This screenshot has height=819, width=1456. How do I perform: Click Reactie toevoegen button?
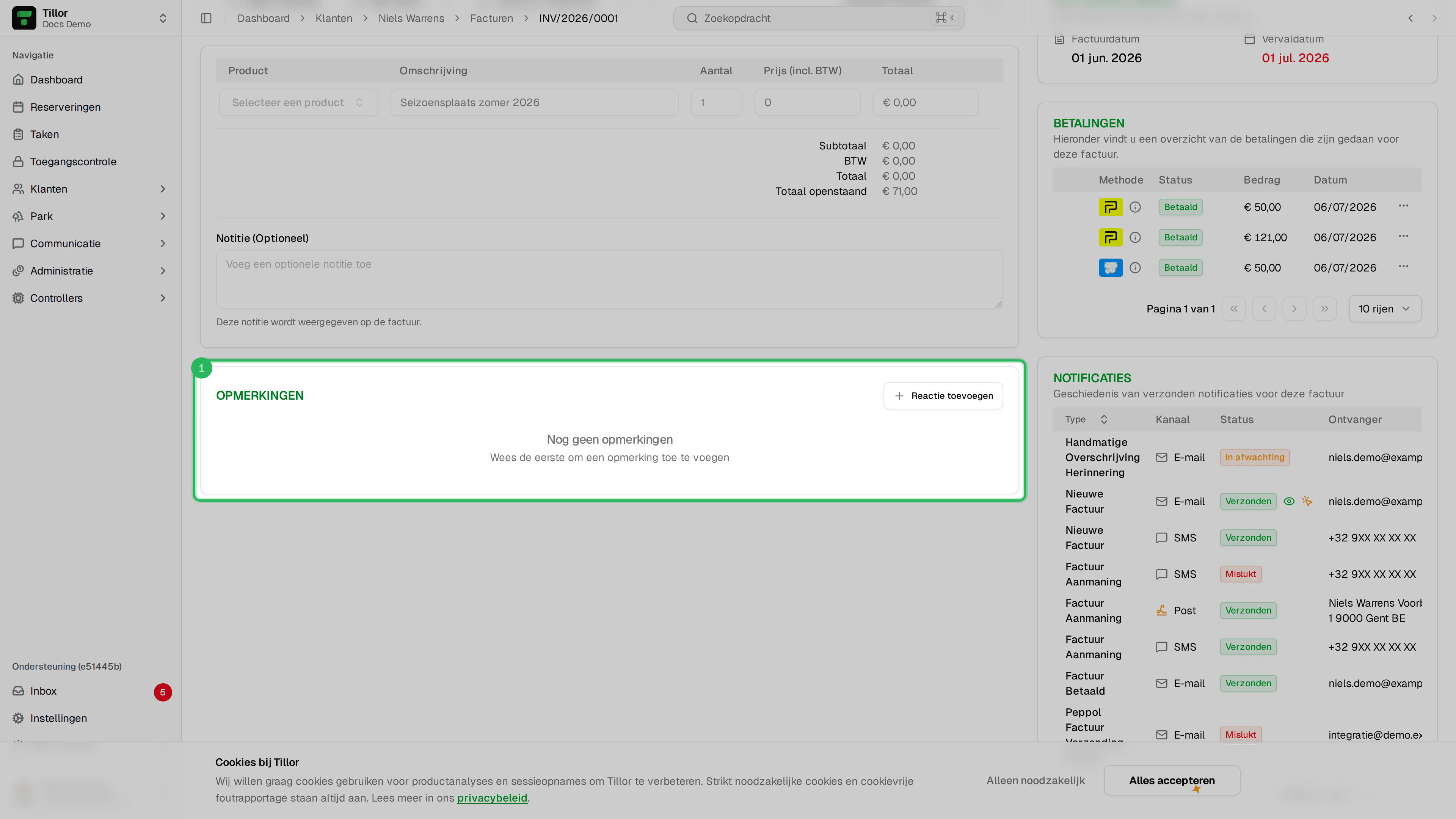tap(943, 395)
